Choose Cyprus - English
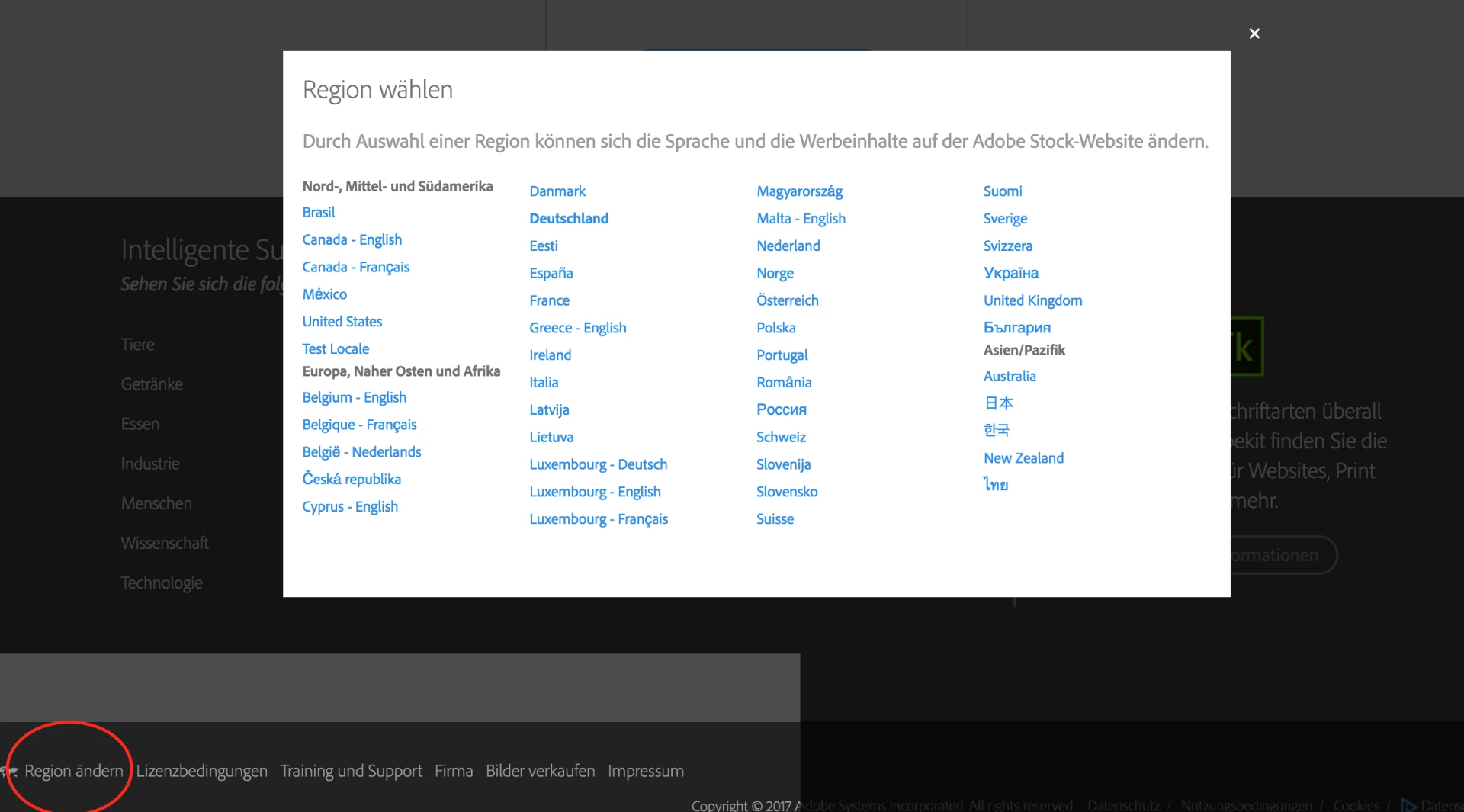The width and height of the screenshot is (1464, 812). point(350,507)
